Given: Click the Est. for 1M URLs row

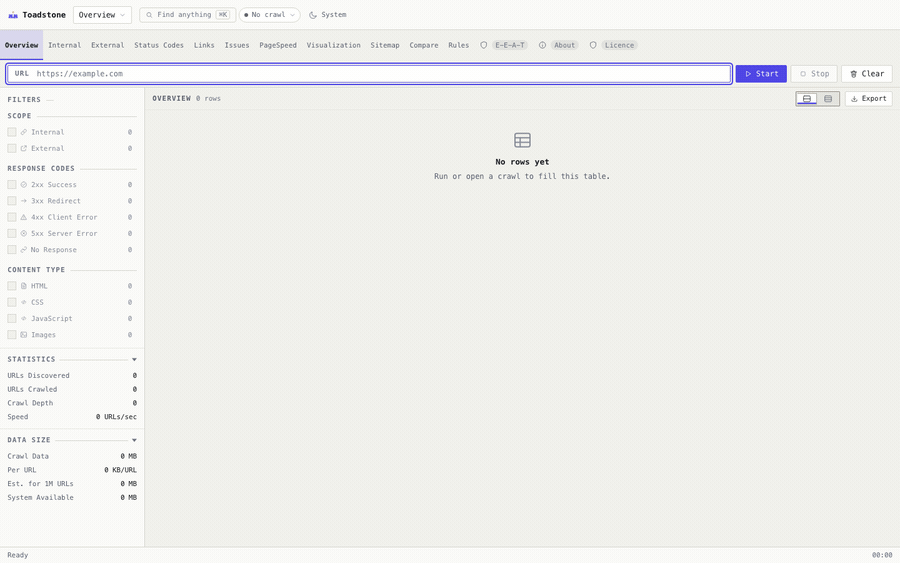Looking at the screenshot, I should (x=72, y=484).
